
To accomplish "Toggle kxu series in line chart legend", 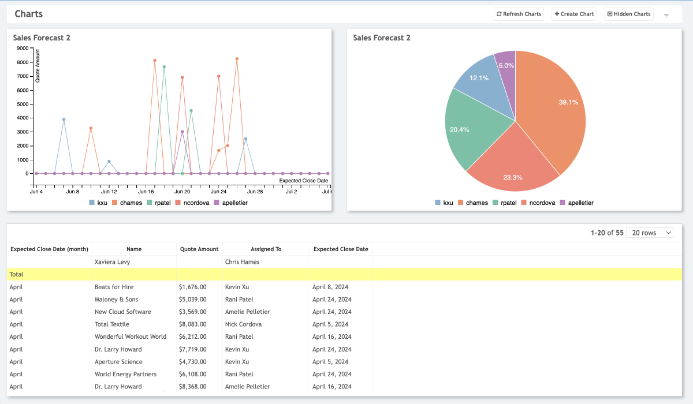I will [x=98, y=202].
